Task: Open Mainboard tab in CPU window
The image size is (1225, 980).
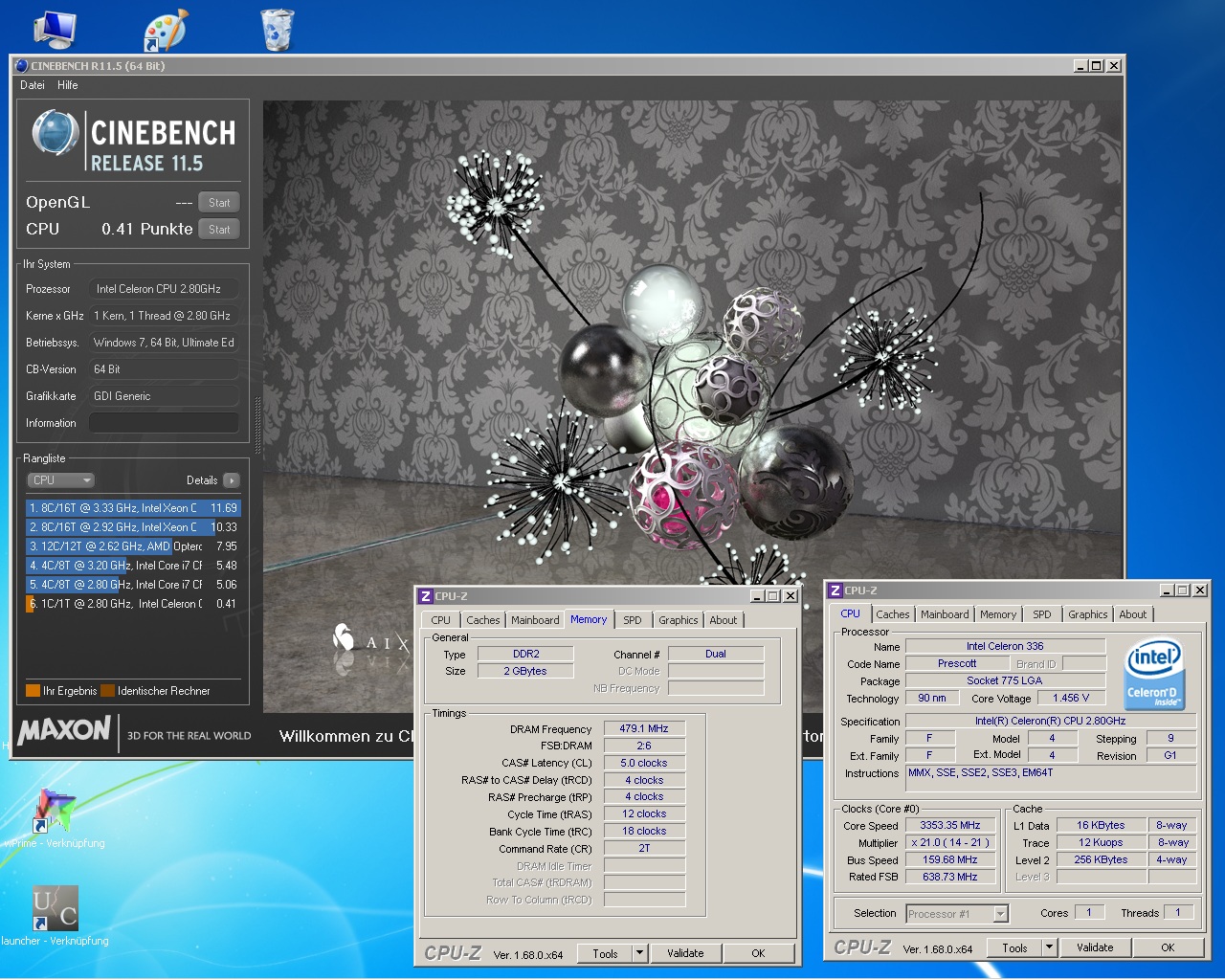Action: [945, 614]
